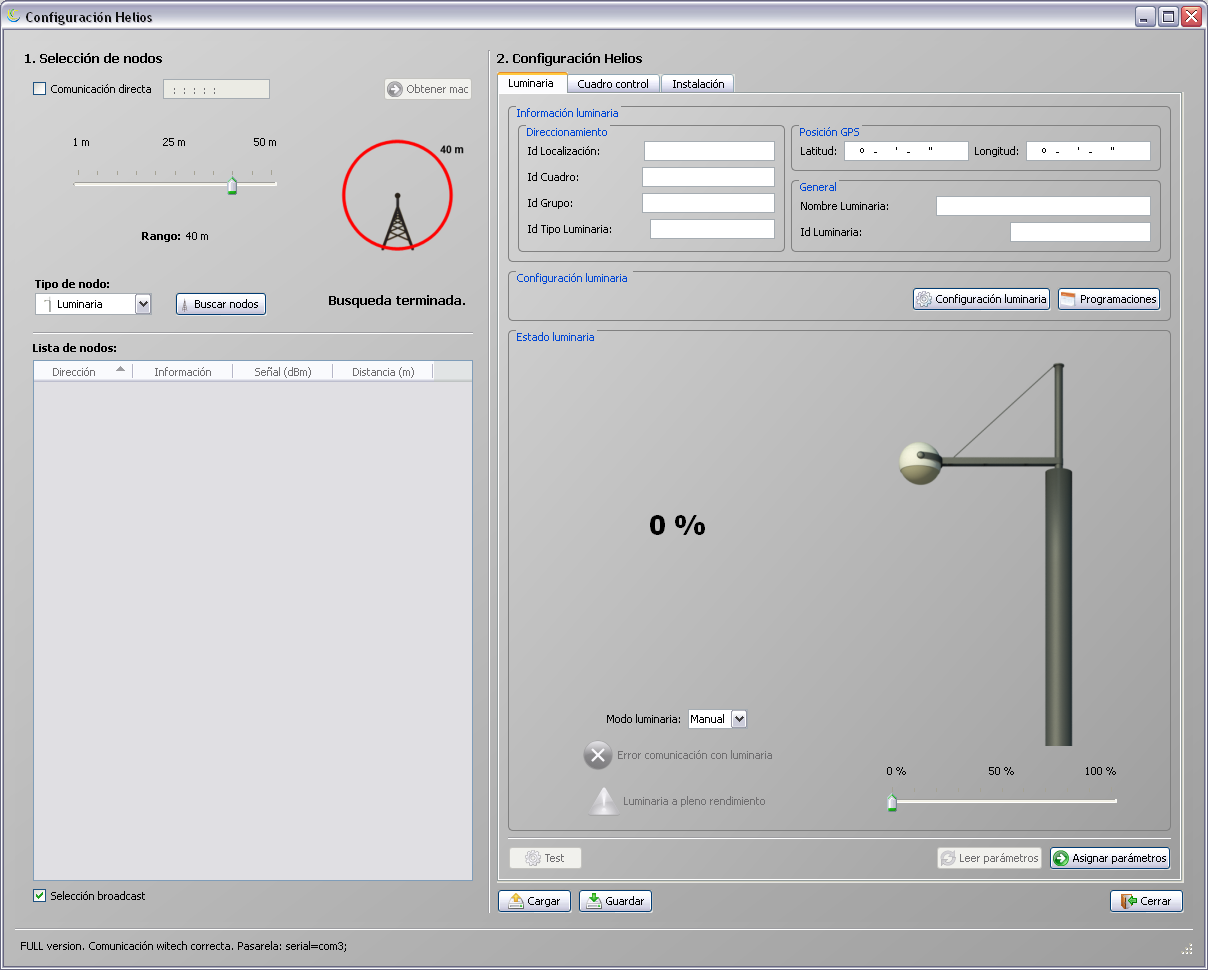Maximize the Configuración Helios window

(x=1168, y=17)
